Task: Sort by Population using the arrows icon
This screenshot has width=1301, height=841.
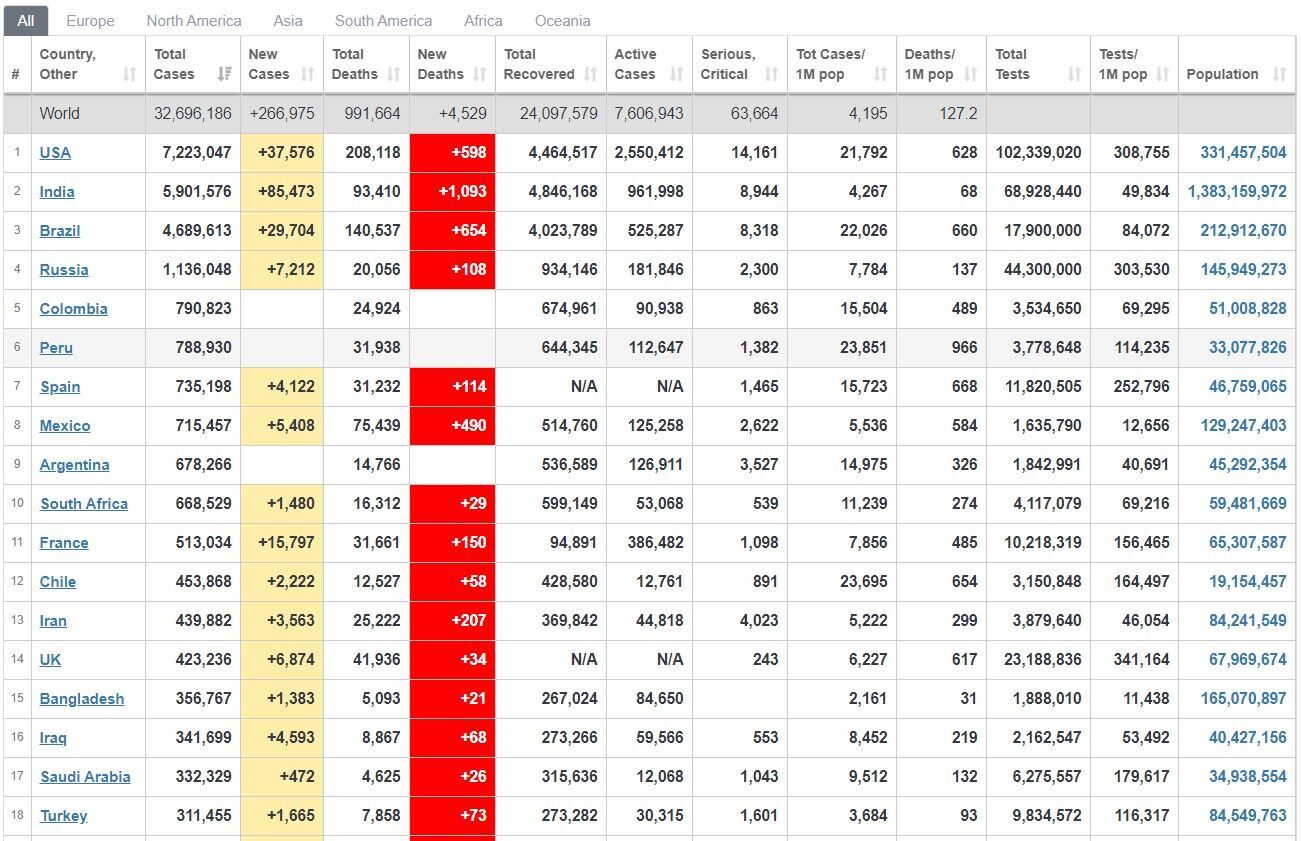Action: point(1279,74)
